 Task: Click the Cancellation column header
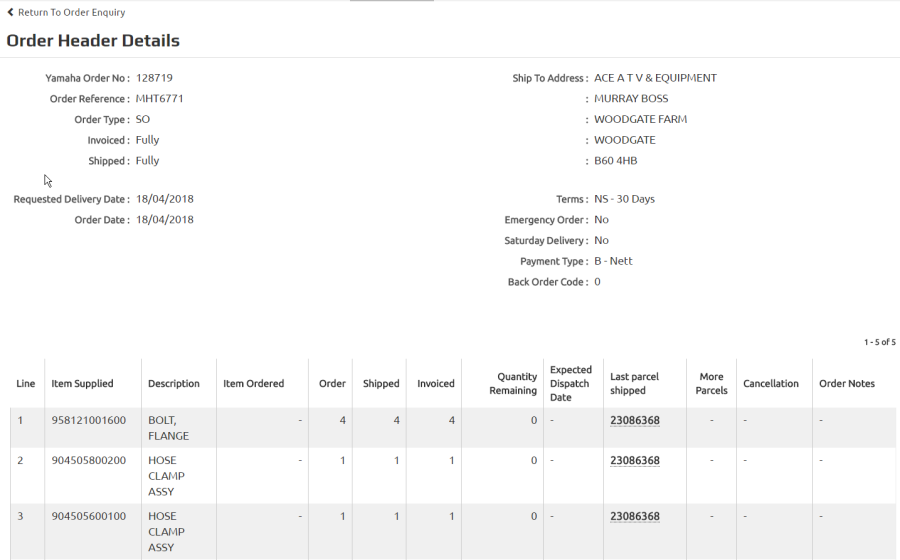pos(771,383)
